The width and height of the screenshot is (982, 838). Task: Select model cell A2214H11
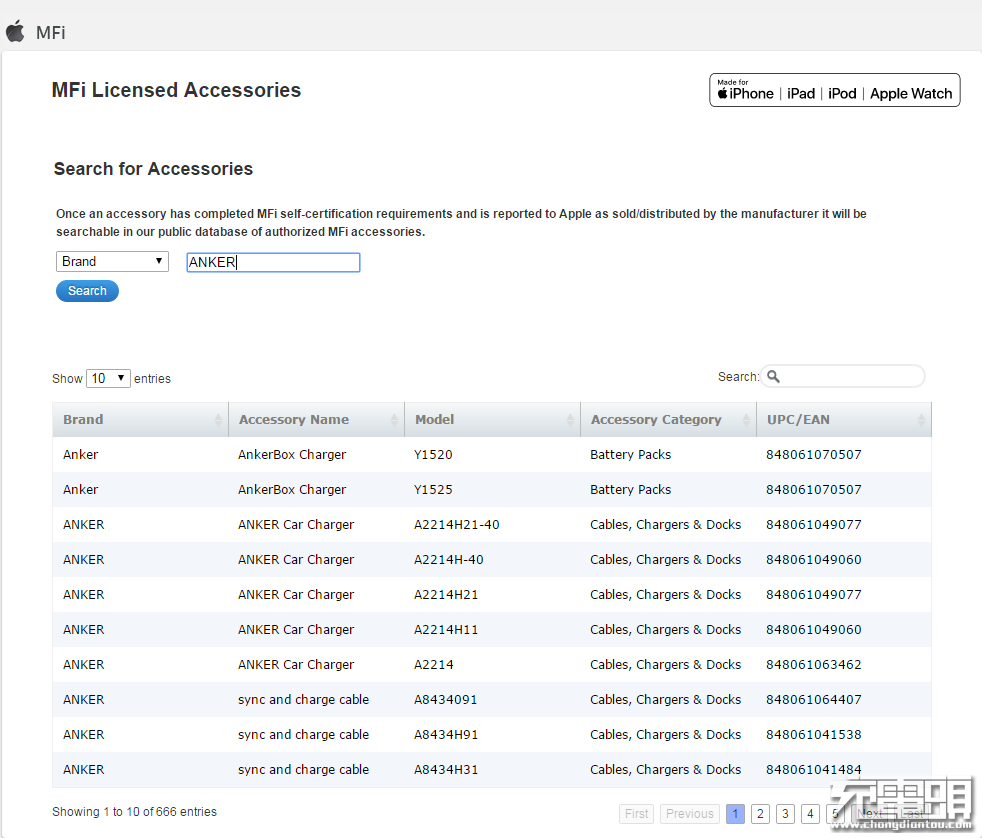tap(446, 630)
